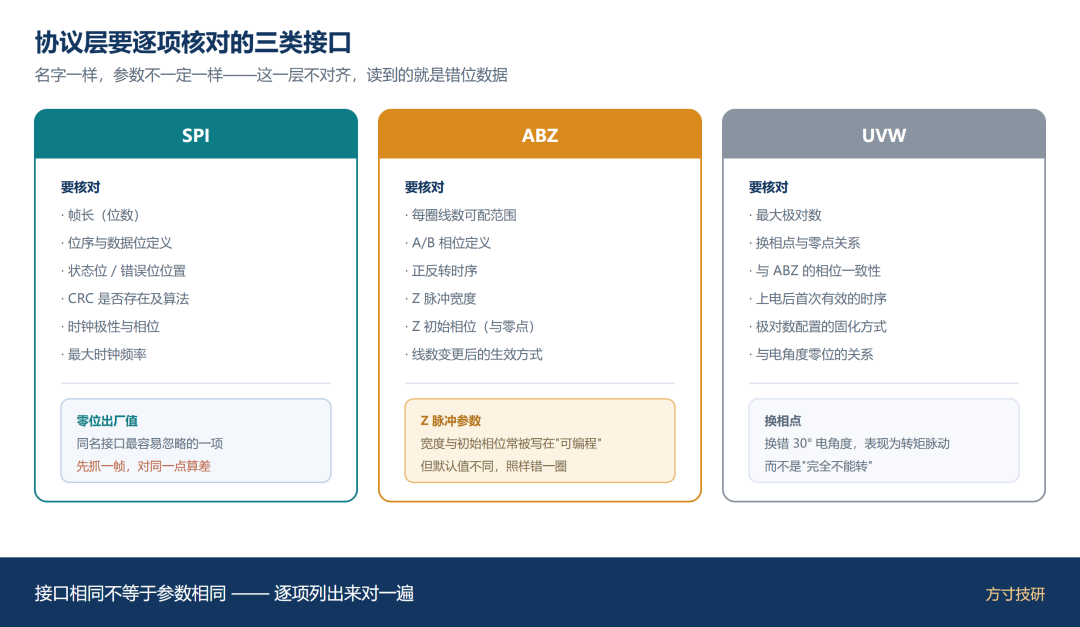Screen dimensions: 1080x627
Task: Select the bullet 与电角度零位的关系
Action: point(811,354)
